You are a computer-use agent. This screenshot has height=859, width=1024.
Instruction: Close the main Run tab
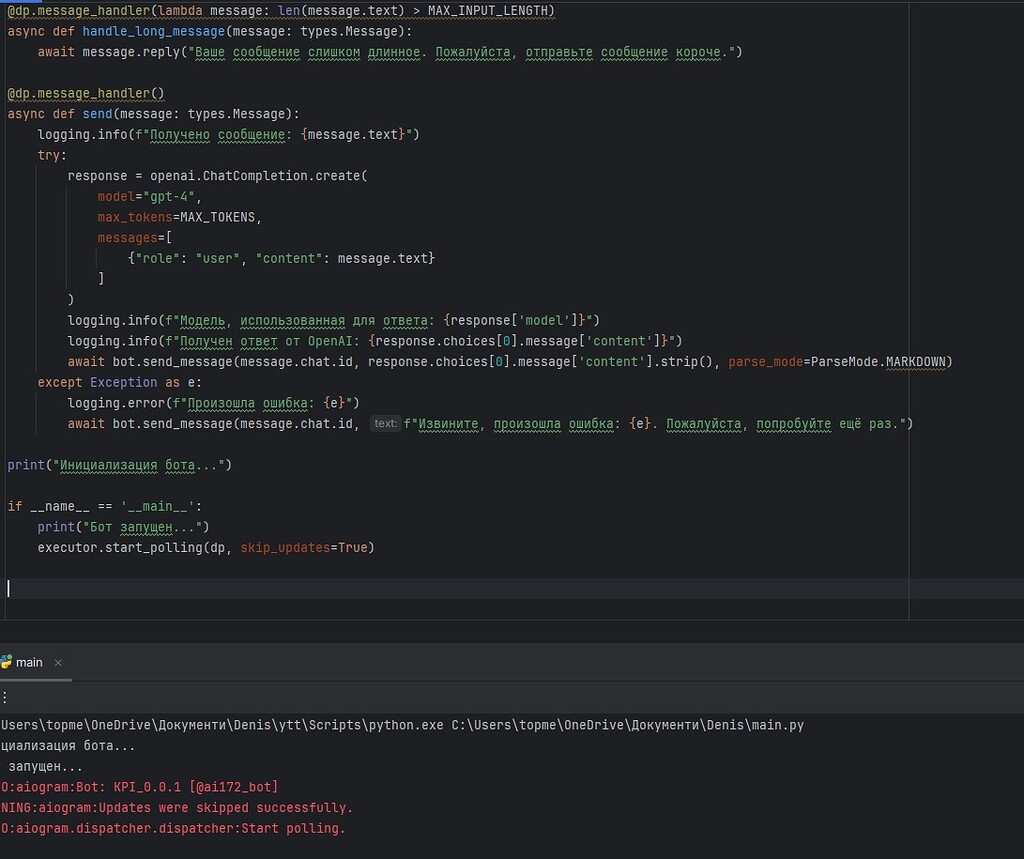coord(57,662)
